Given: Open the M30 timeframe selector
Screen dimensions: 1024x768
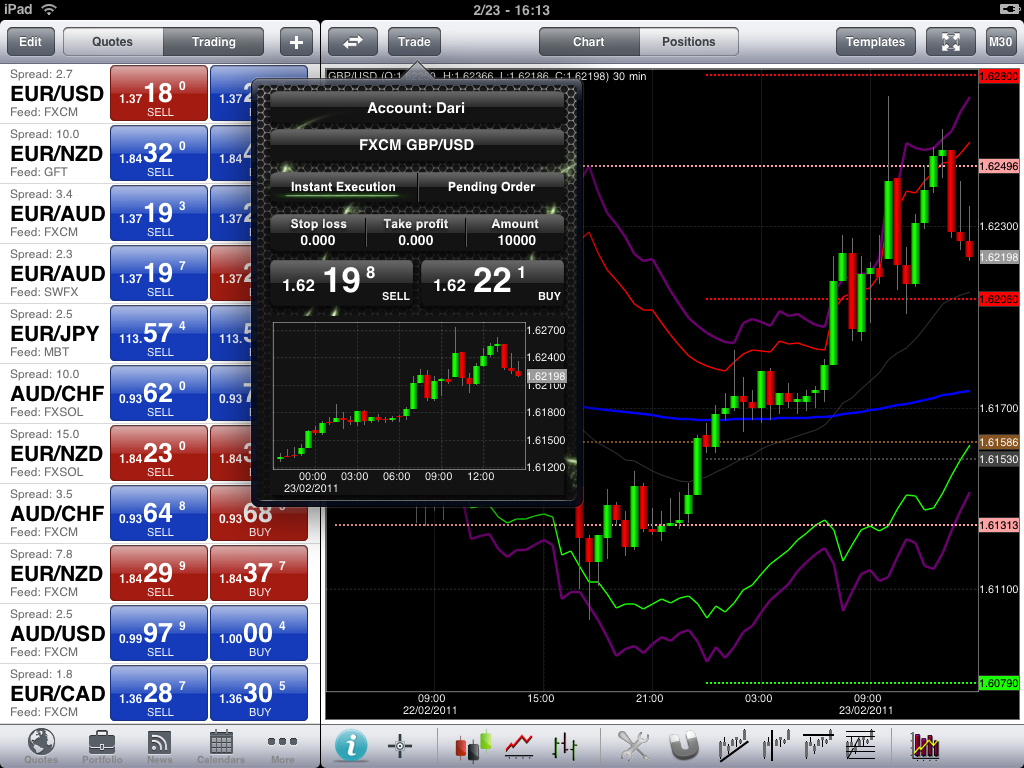Looking at the screenshot, I should coord(999,42).
